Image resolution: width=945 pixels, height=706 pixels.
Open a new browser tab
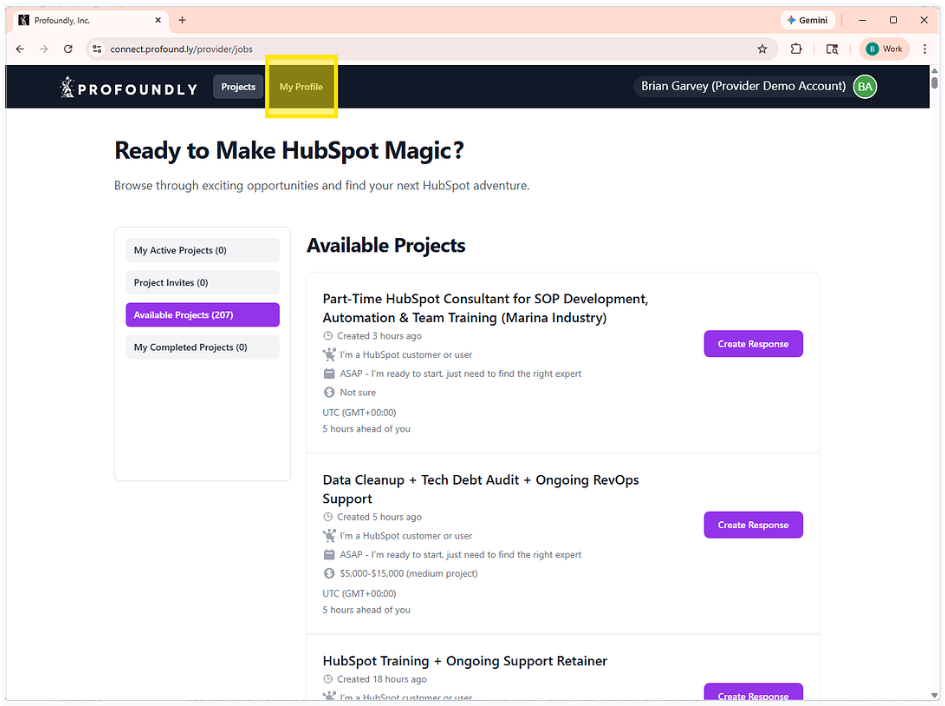[182, 20]
